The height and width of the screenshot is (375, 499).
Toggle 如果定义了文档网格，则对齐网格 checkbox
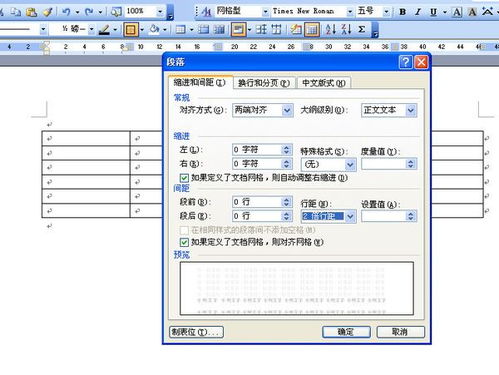pos(184,242)
